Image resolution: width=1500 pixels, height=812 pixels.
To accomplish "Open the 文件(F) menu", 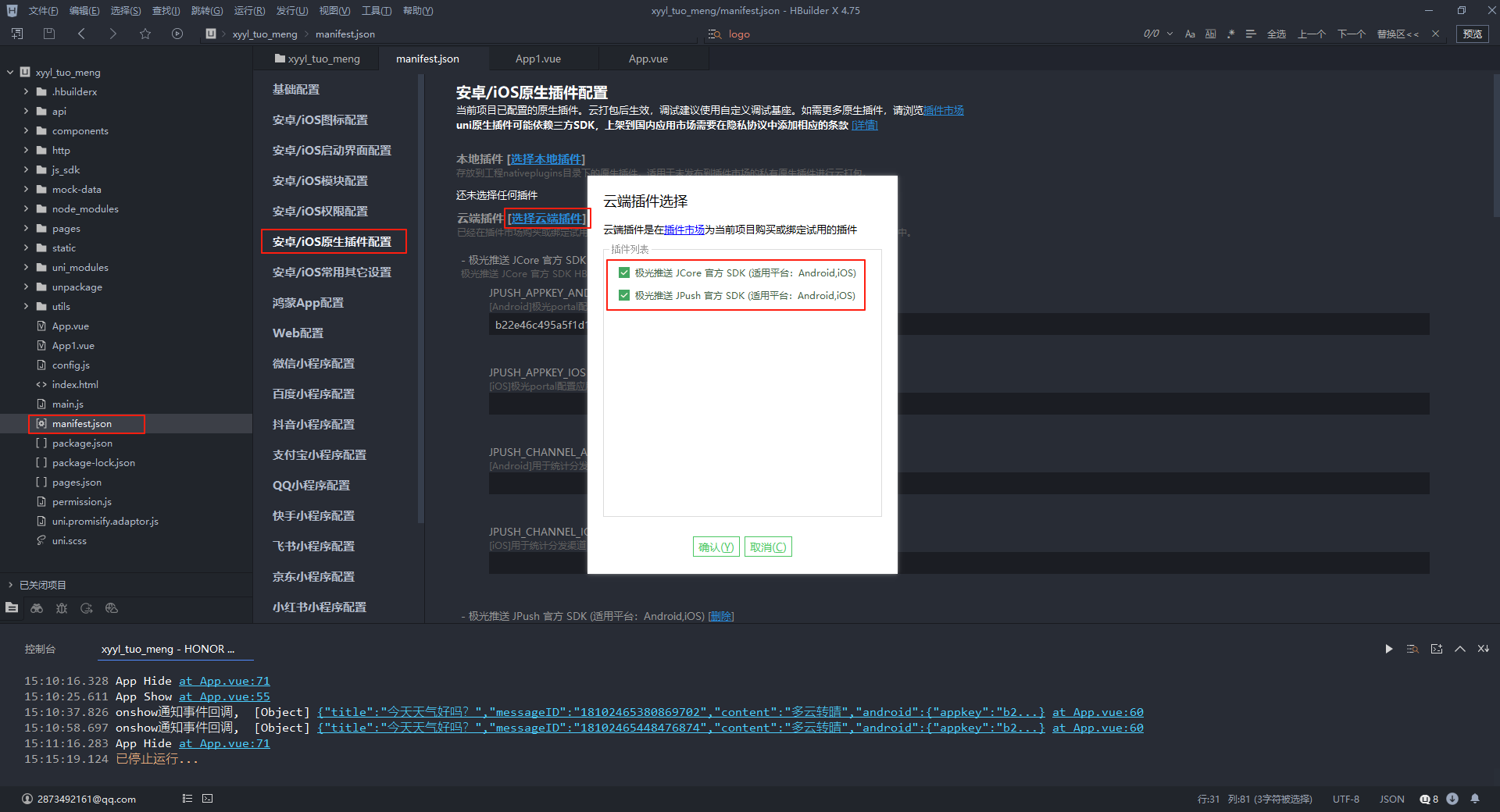I will (x=43, y=11).
